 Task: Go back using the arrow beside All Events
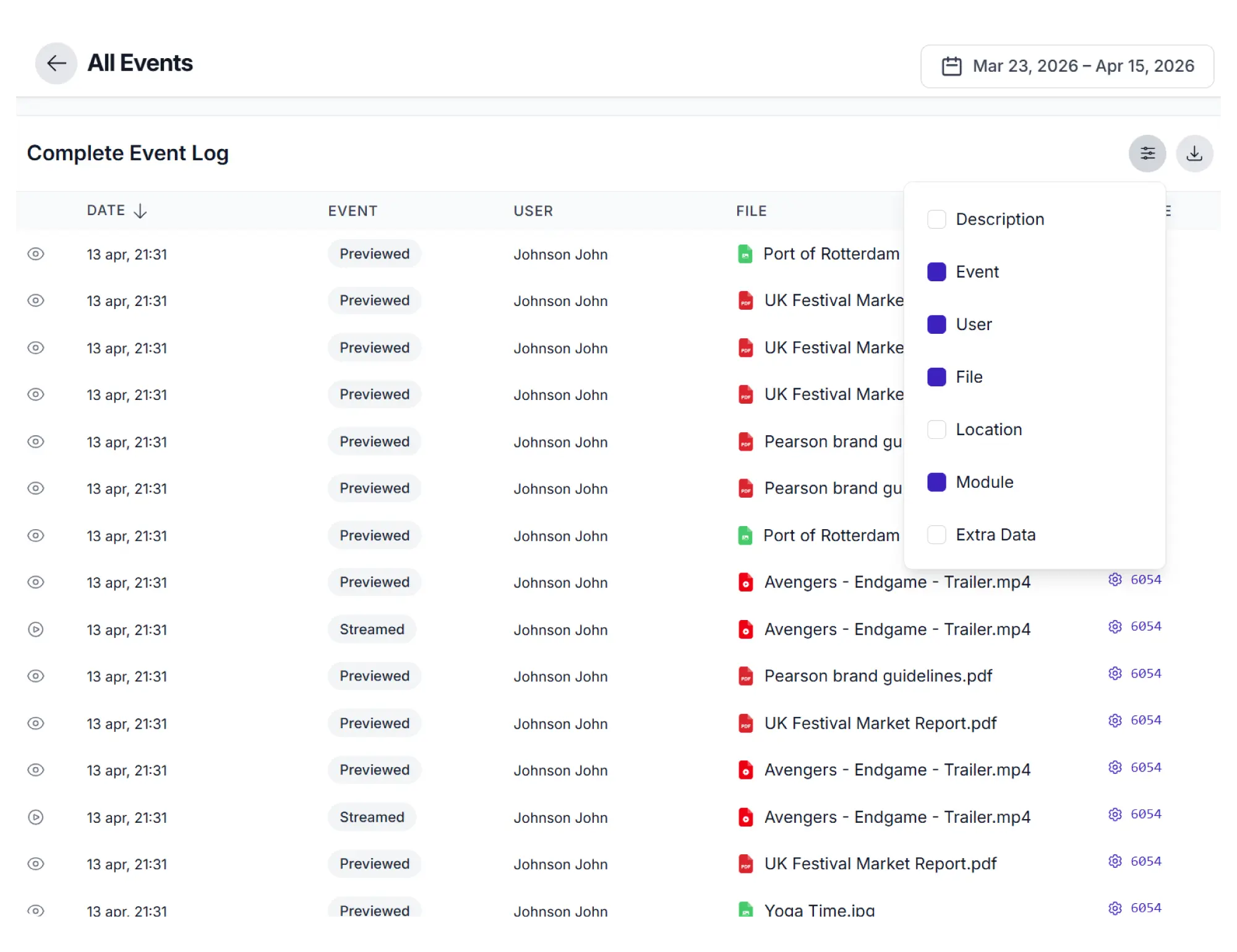(x=56, y=63)
